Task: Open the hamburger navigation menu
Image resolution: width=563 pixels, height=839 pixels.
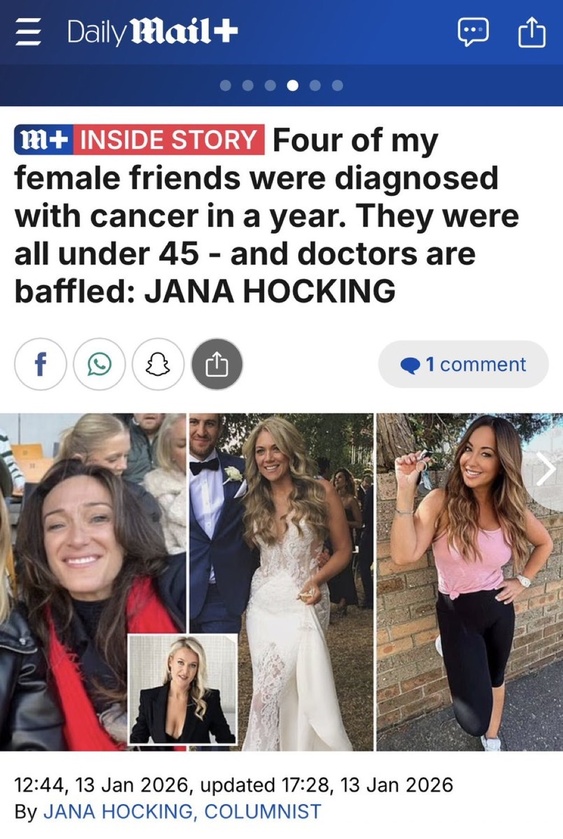Action: (x=28, y=33)
